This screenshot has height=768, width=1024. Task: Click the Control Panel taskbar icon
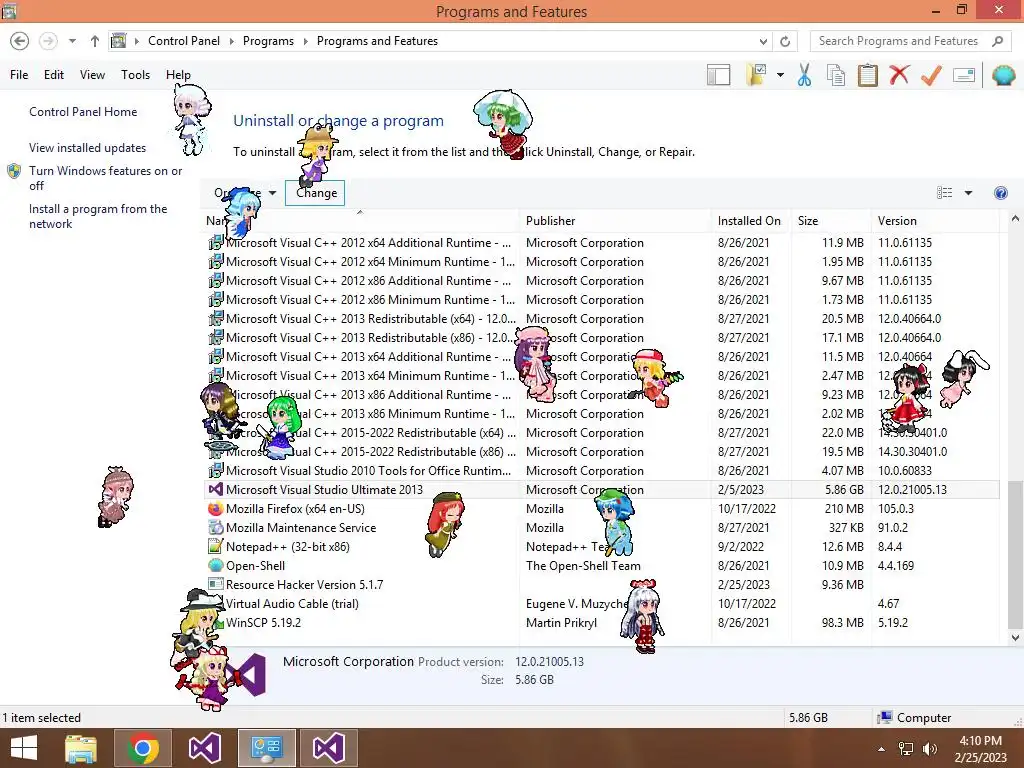click(266, 748)
